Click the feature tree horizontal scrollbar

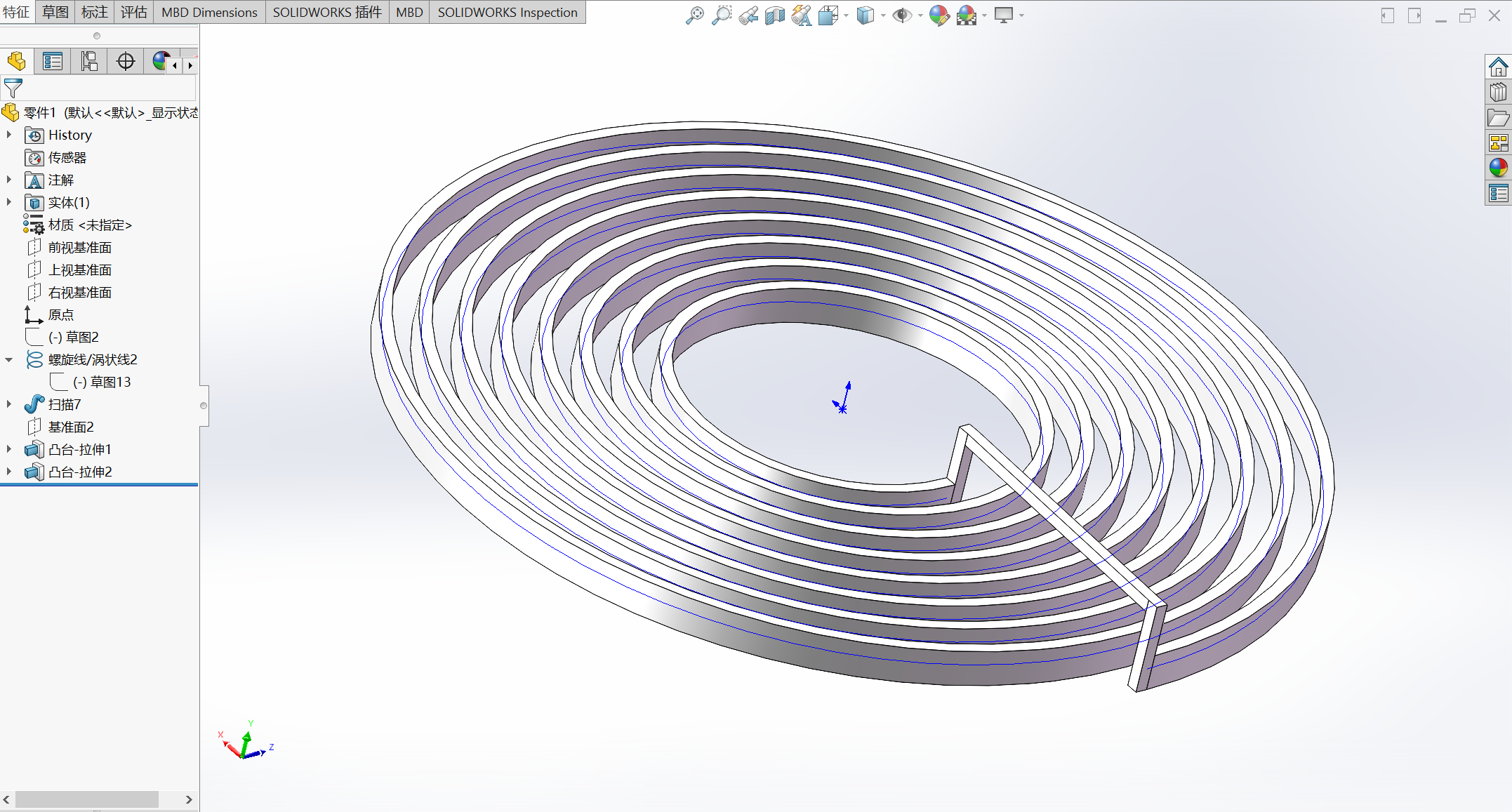tap(87, 799)
